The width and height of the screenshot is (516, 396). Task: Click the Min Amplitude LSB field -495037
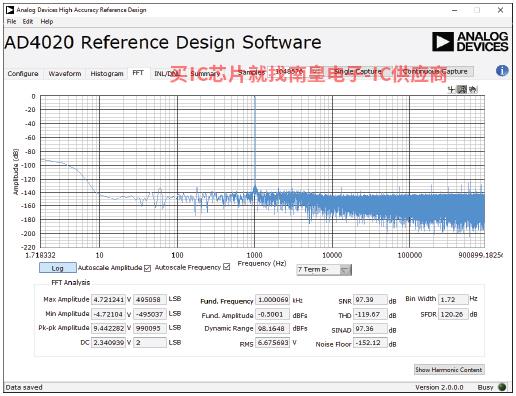[150, 314]
